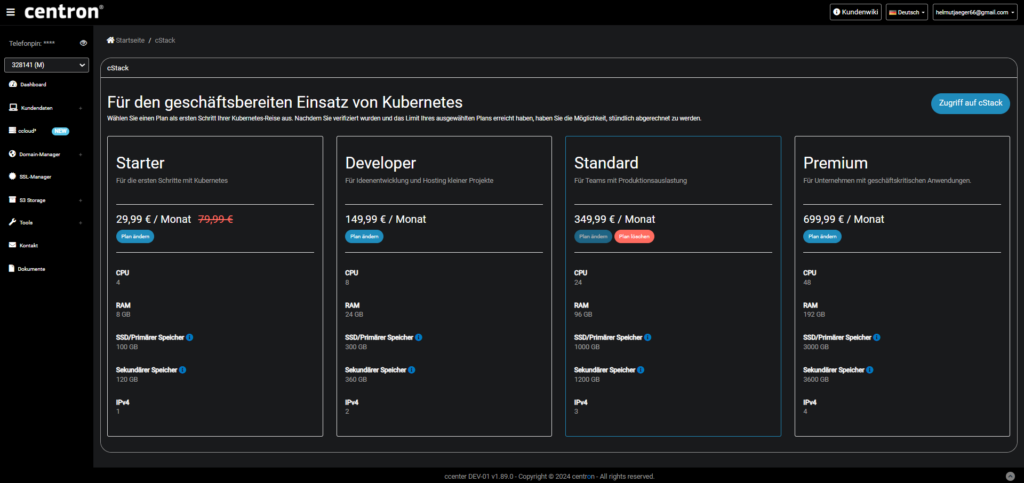The image size is (1024, 483).
Task: Click the scroll-to-top arrow in footer
Action: point(1011,476)
